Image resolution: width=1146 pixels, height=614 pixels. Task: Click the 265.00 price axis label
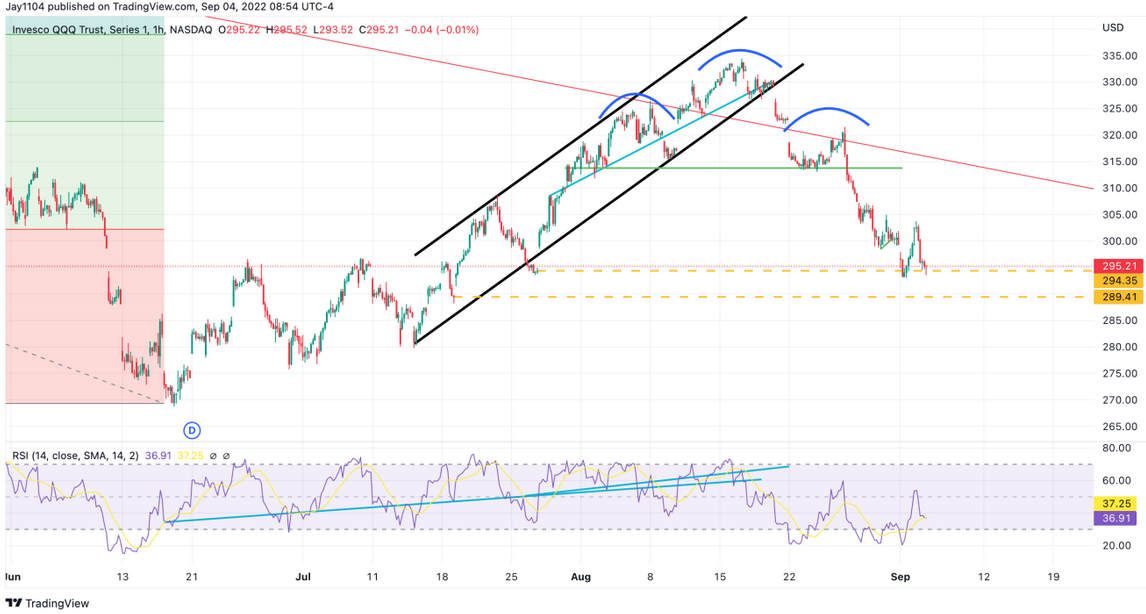point(1119,426)
